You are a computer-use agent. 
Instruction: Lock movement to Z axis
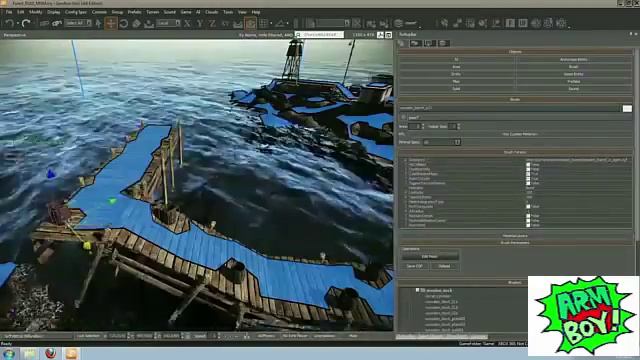(x=212, y=23)
